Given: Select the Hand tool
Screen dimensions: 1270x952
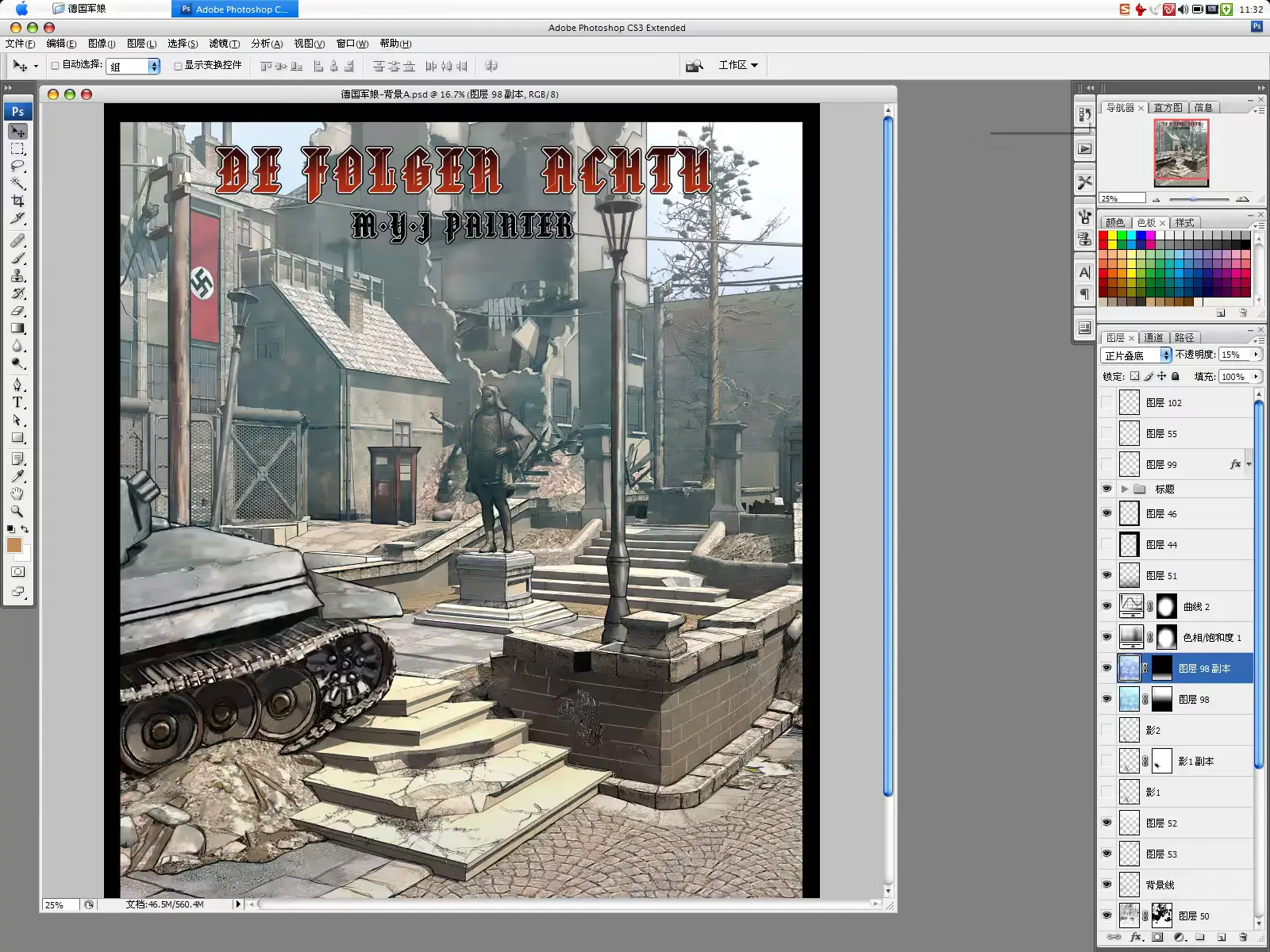Looking at the screenshot, I should click(x=17, y=494).
